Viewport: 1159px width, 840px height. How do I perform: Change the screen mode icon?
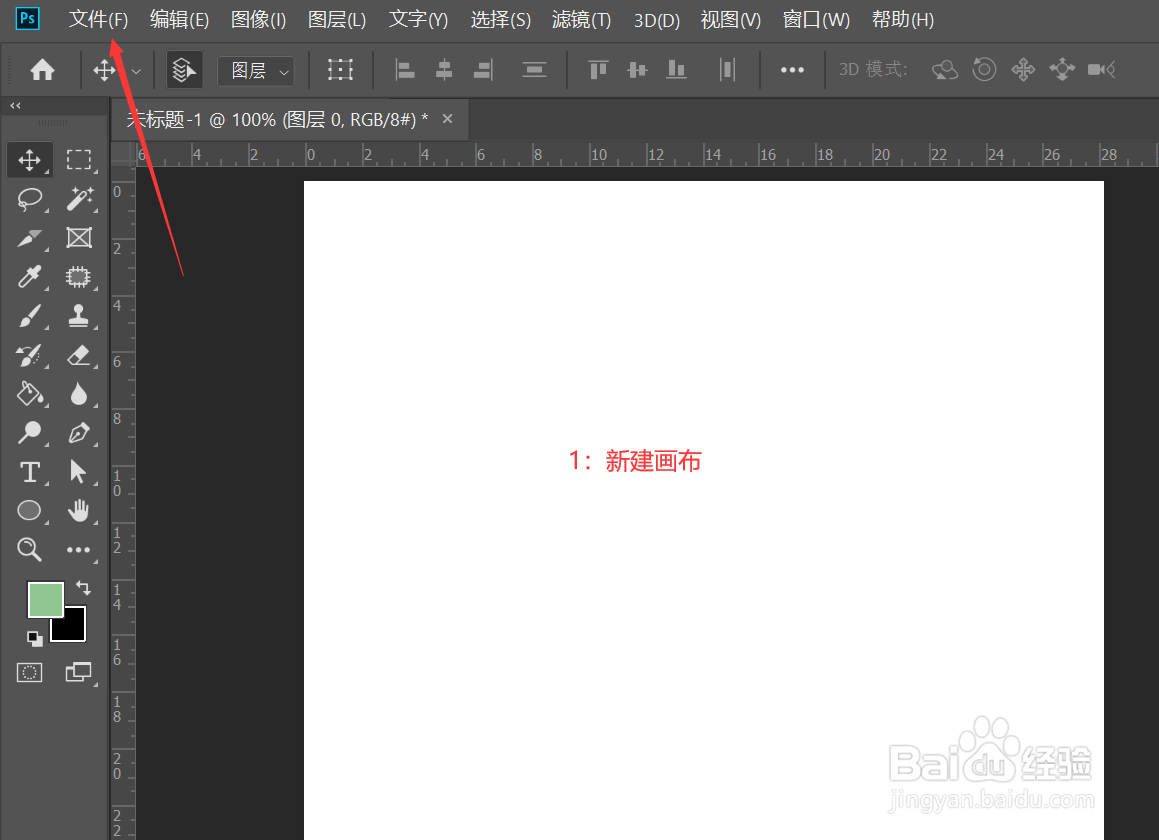[78, 672]
